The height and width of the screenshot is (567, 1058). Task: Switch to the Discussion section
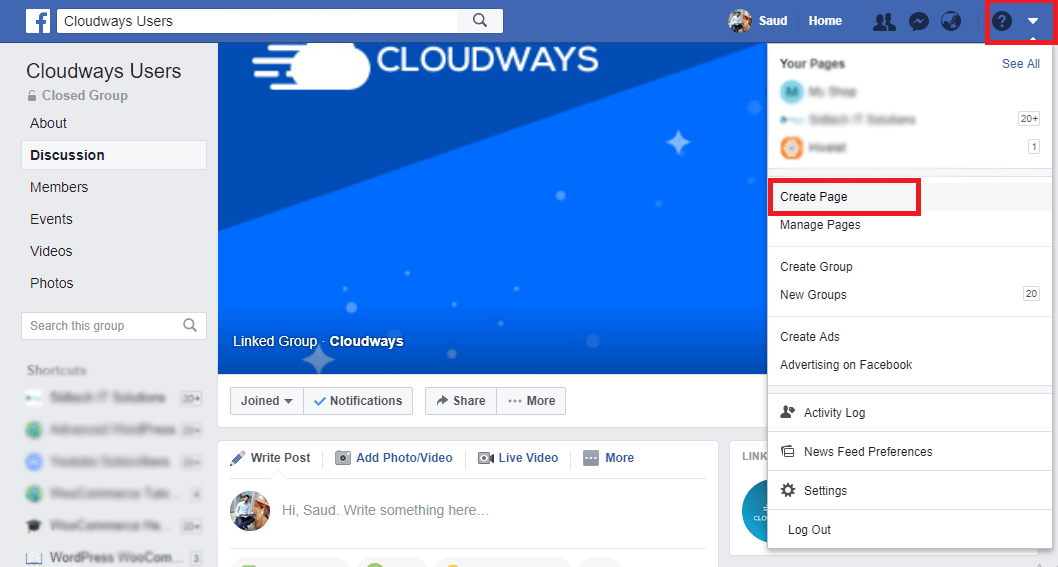point(114,155)
